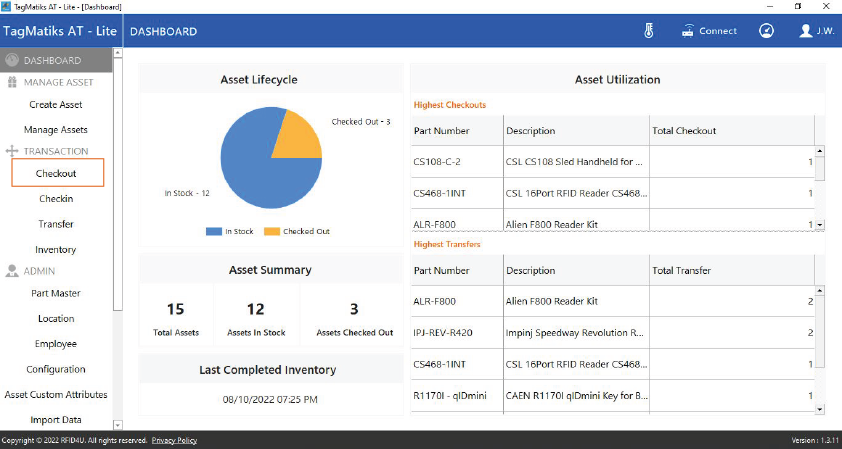Open the Part Master admin page
This screenshot has width=842, height=449.
point(56,293)
